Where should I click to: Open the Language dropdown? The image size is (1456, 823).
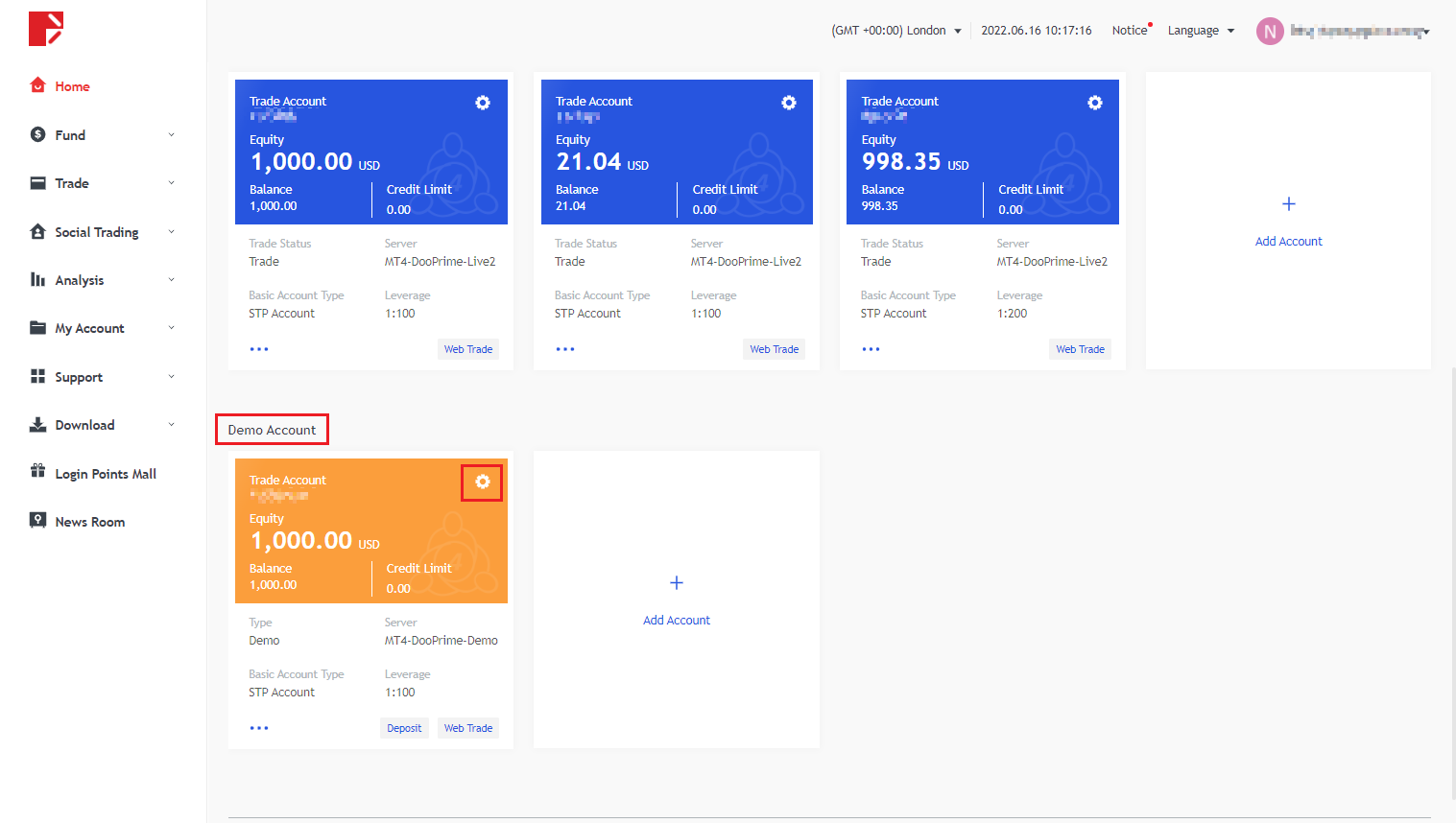tap(1201, 31)
